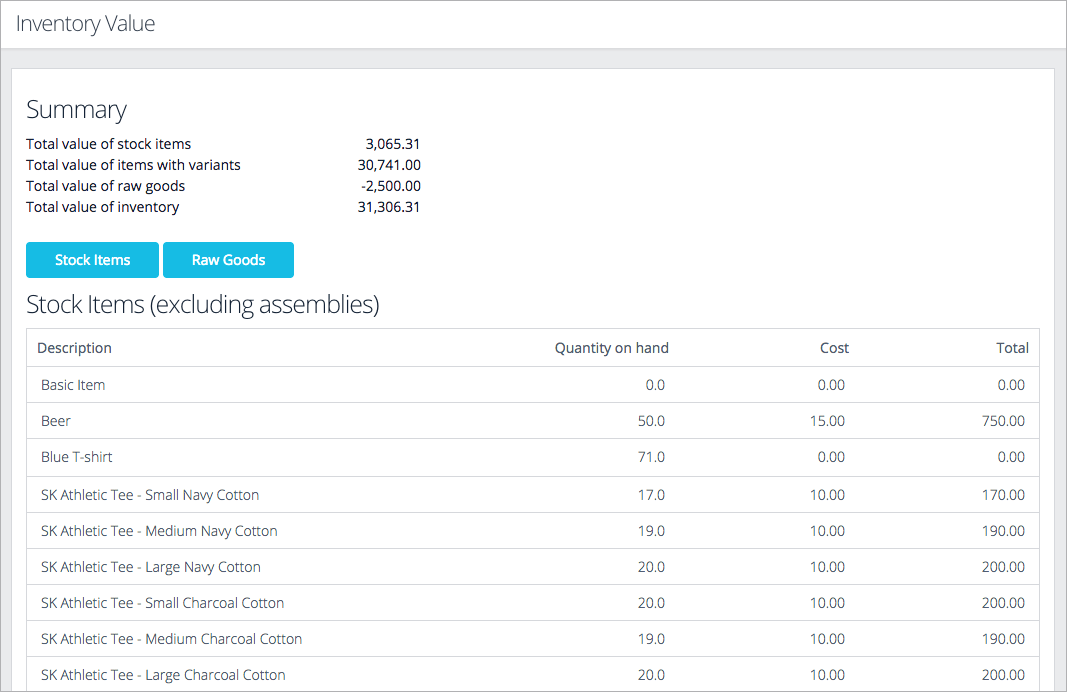Click the Total column header

[1012, 348]
